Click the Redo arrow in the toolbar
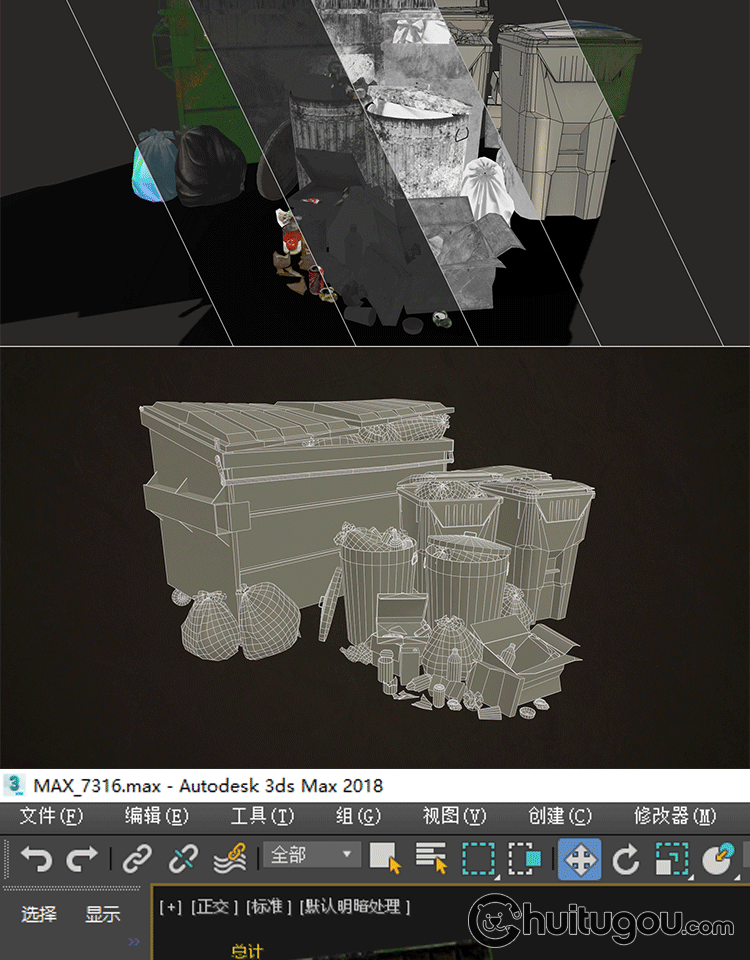 tap(82, 858)
